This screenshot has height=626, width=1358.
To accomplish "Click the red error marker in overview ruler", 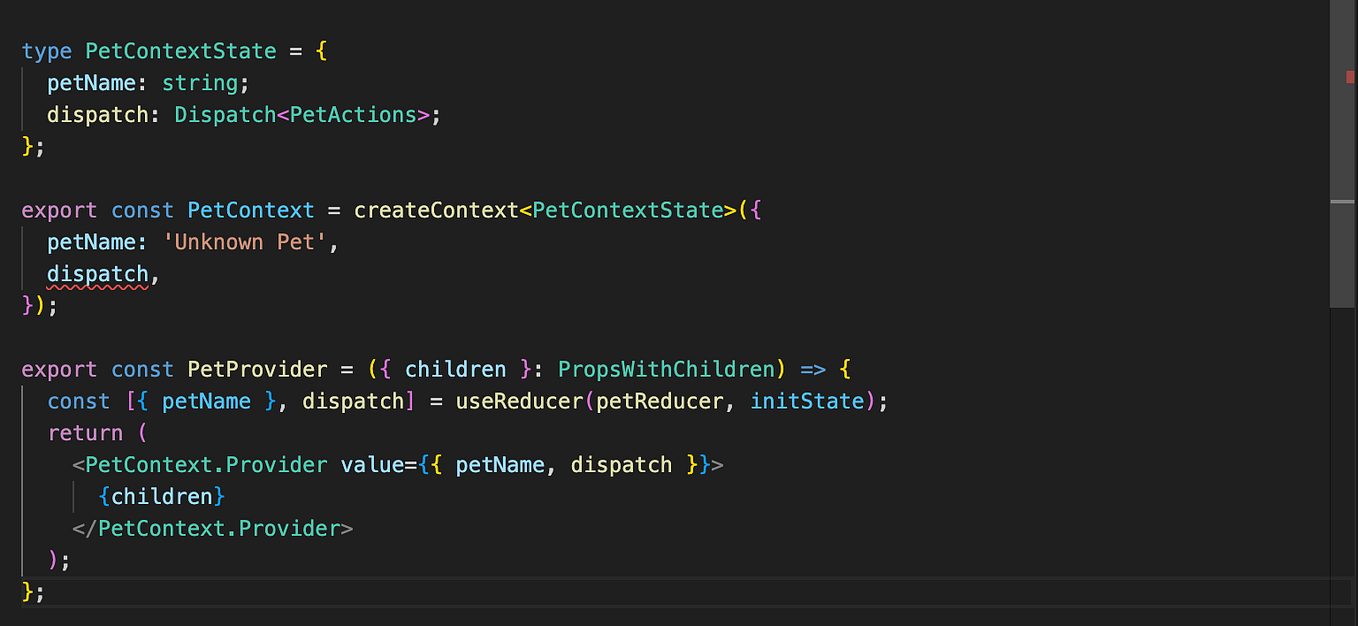I will click(1351, 75).
